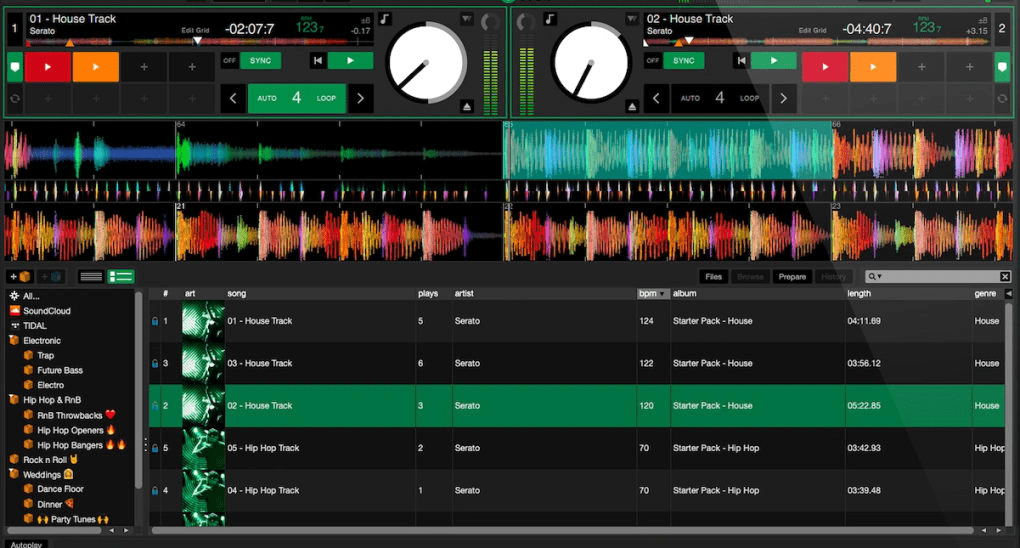This screenshot has width=1020, height=548.
Task: Halve the auto loop size on deck 1
Action: (233, 98)
